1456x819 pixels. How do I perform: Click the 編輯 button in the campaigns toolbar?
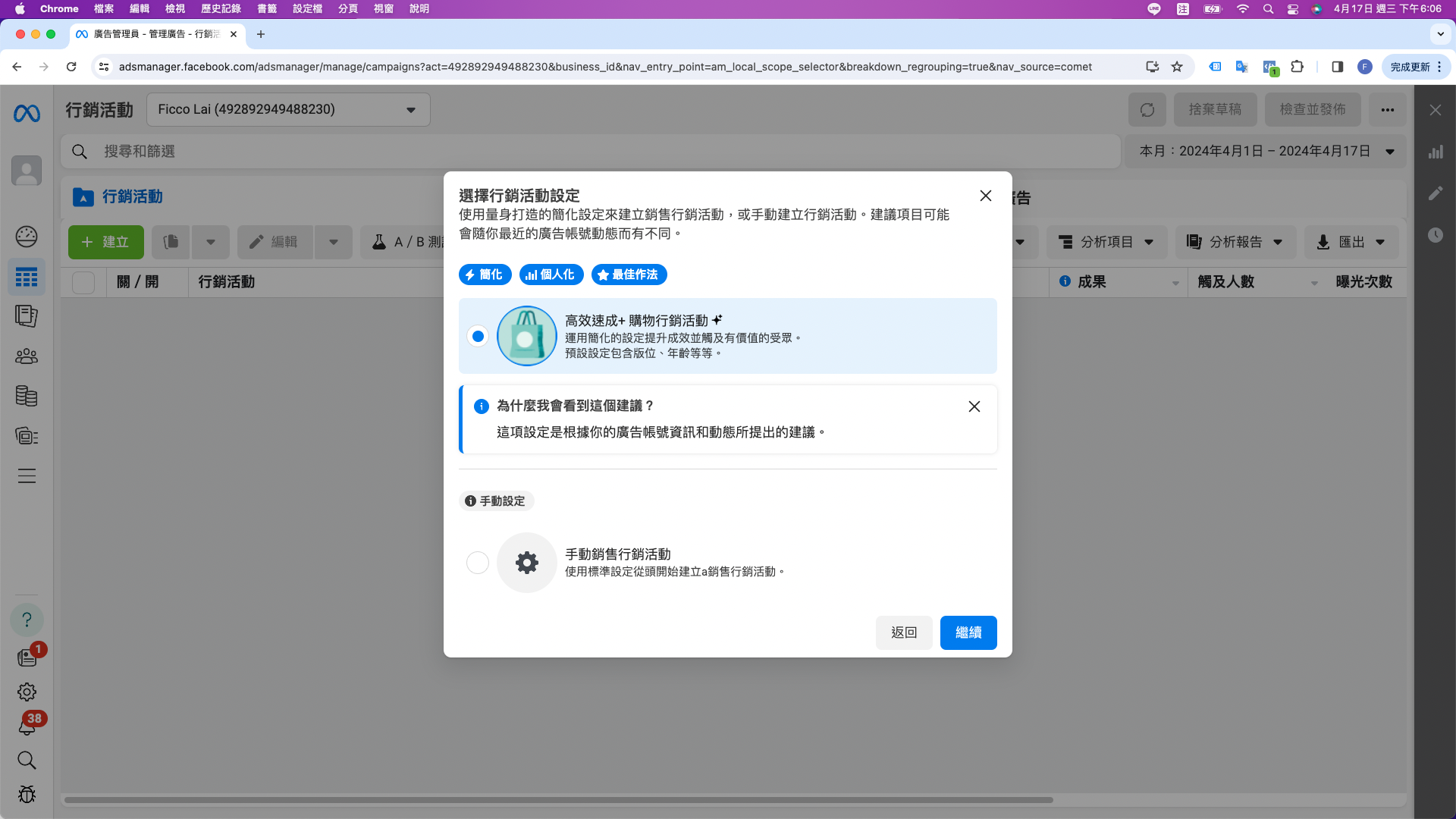click(275, 242)
